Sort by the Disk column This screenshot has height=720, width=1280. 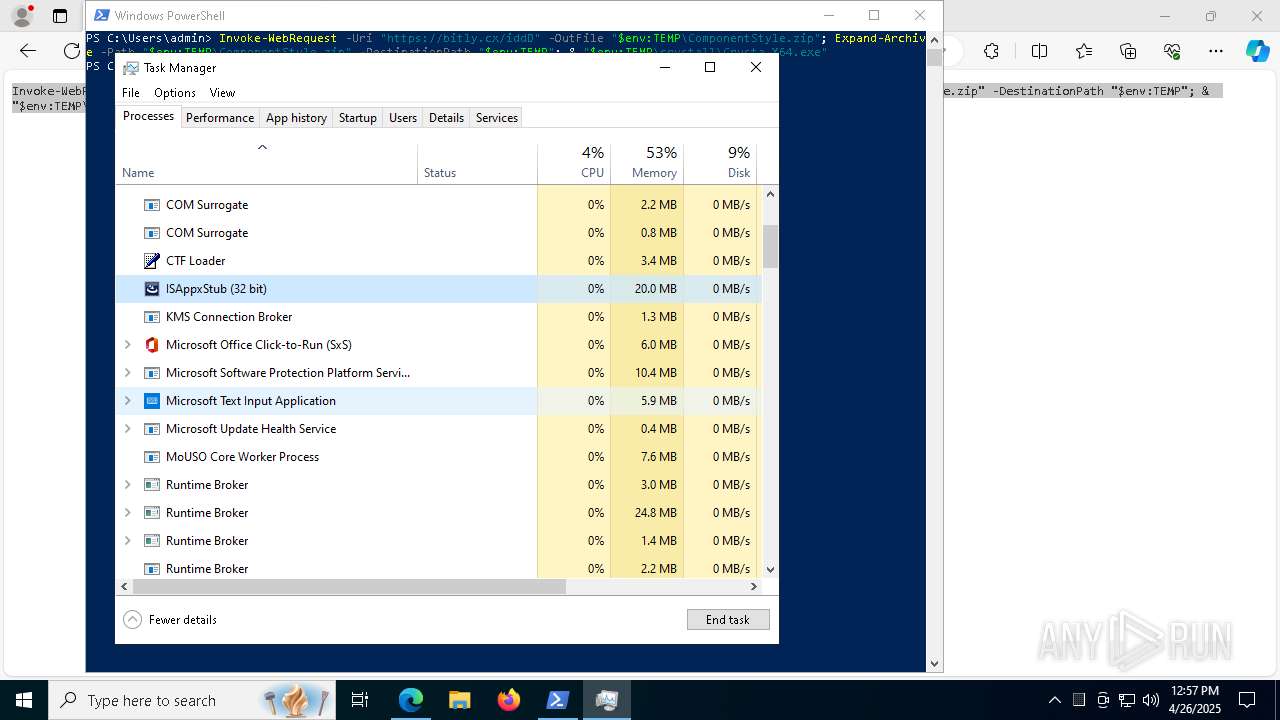pyautogui.click(x=720, y=164)
